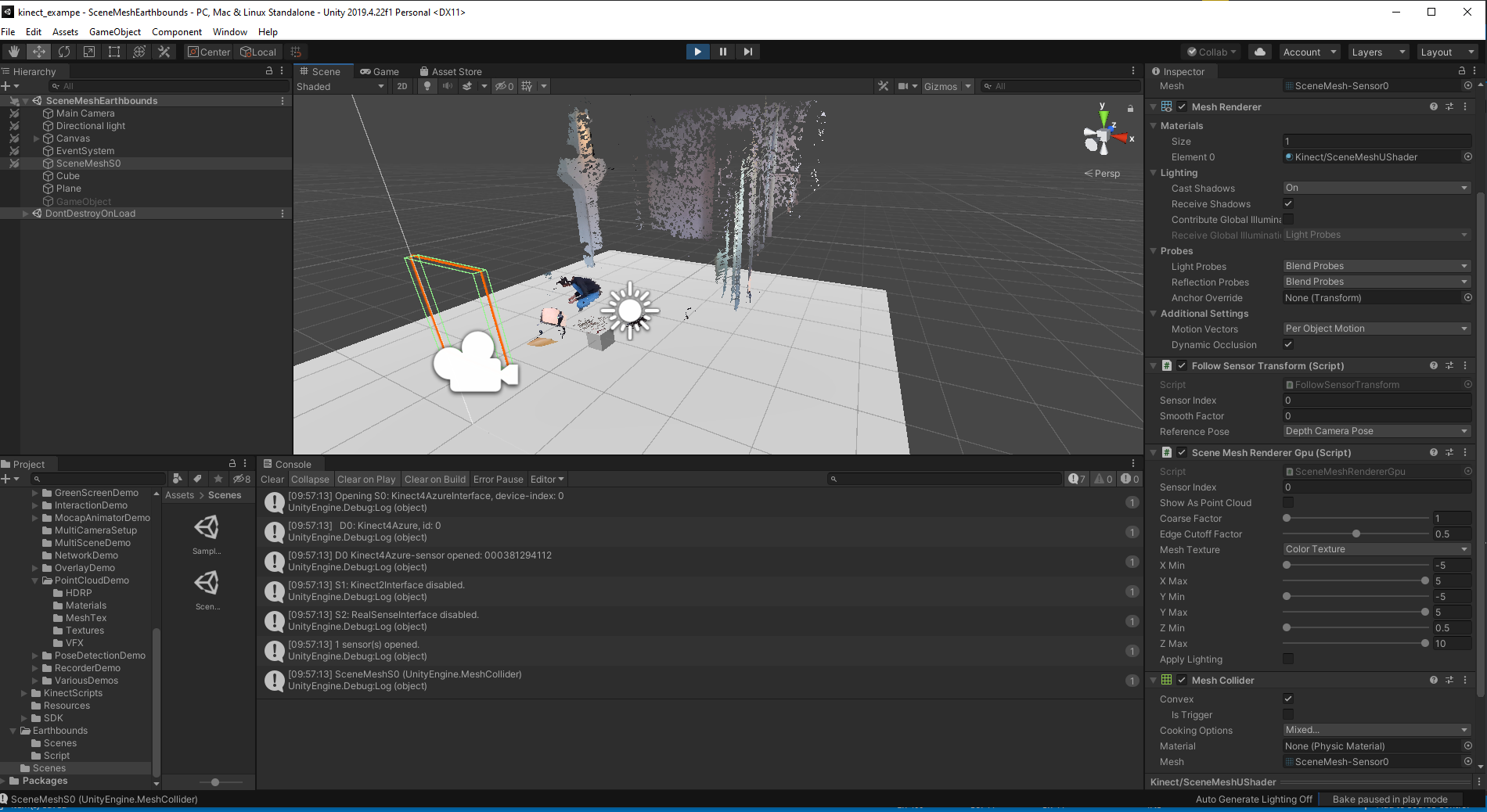This screenshot has width=1487, height=812.
Task: Open Reflection Probes dropdown
Action: click(1377, 282)
